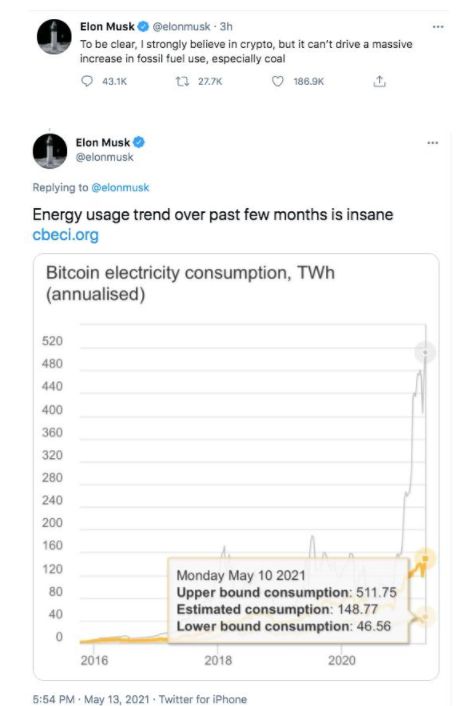Click the Elon Musk name on top tweet
Viewport: 467px width, 706px height.
tap(107, 27)
